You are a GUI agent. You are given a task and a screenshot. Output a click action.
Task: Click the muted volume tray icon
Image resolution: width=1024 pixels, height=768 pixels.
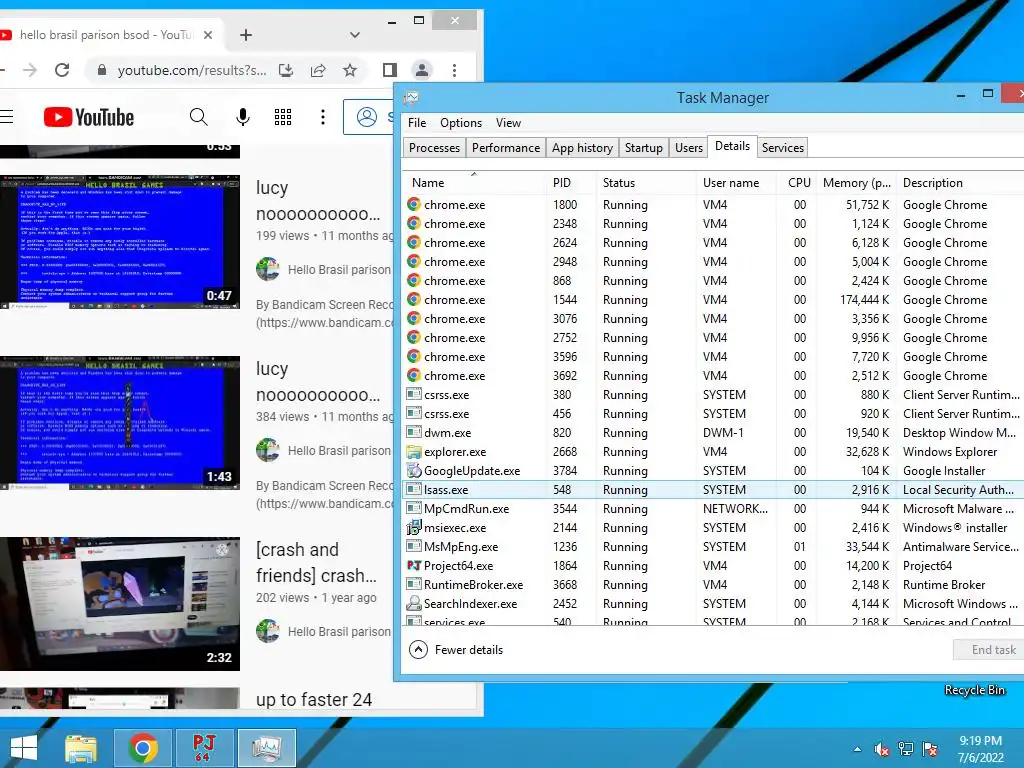coord(882,749)
